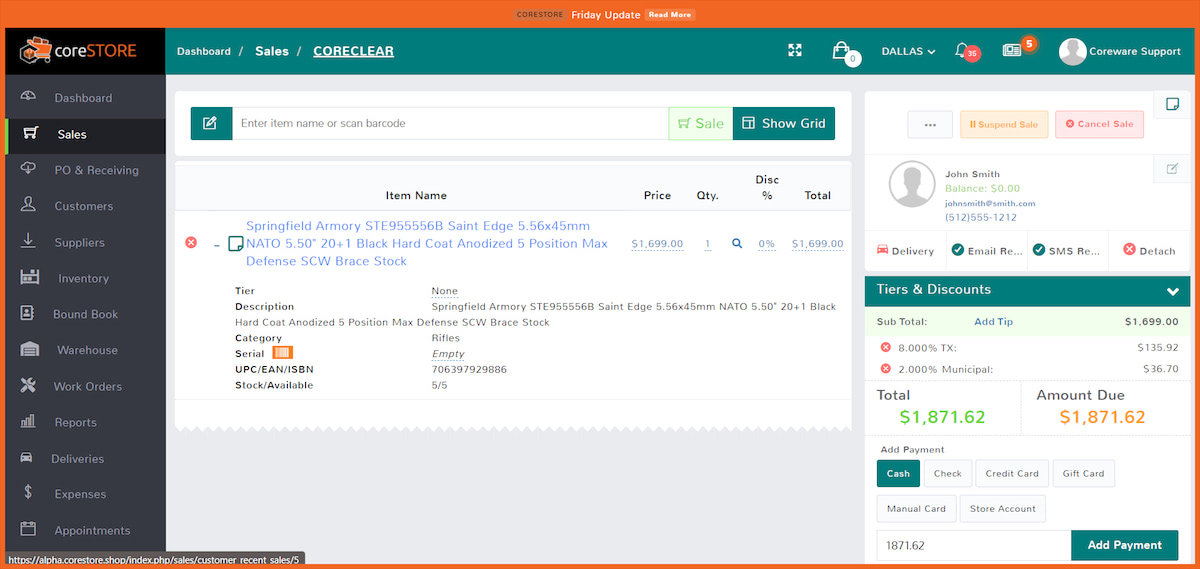Click Cancel Sale button
This screenshot has height=569, width=1200.
tap(1099, 124)
